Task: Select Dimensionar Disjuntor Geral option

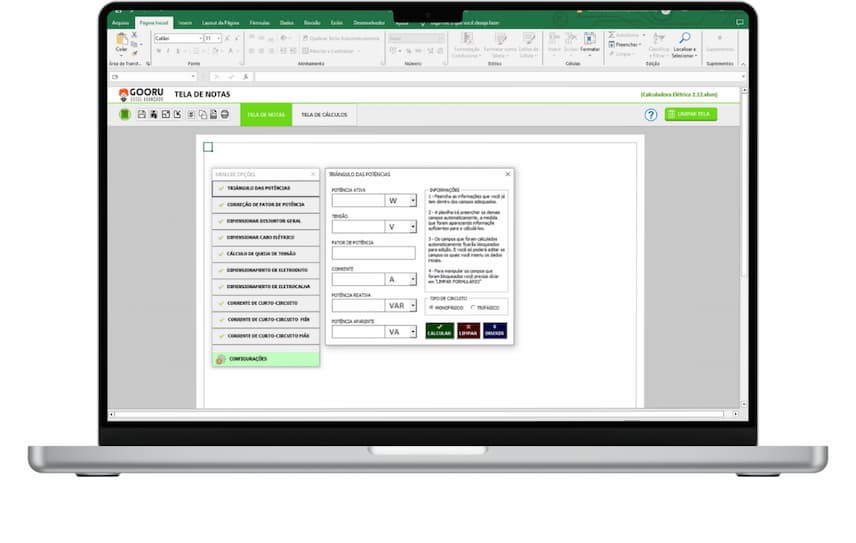Action: pos(266,221)
